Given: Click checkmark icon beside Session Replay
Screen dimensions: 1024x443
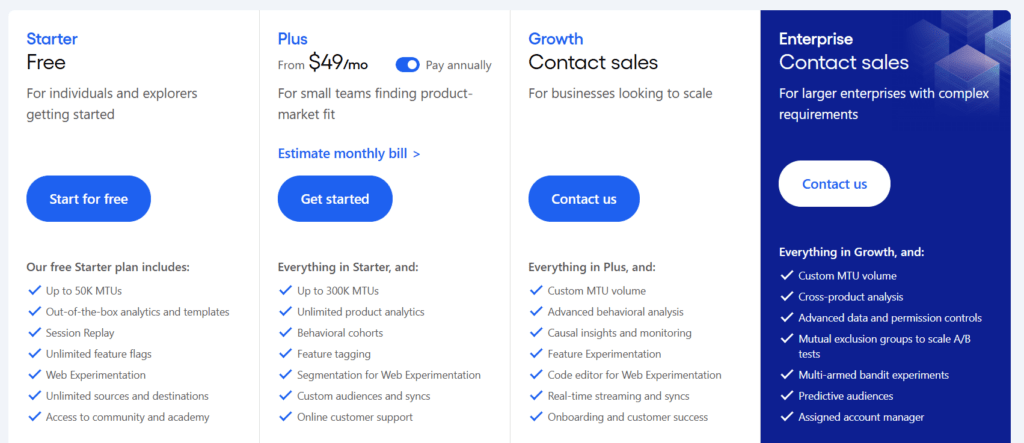Looking at the screenshot, I should pos(35,332).
